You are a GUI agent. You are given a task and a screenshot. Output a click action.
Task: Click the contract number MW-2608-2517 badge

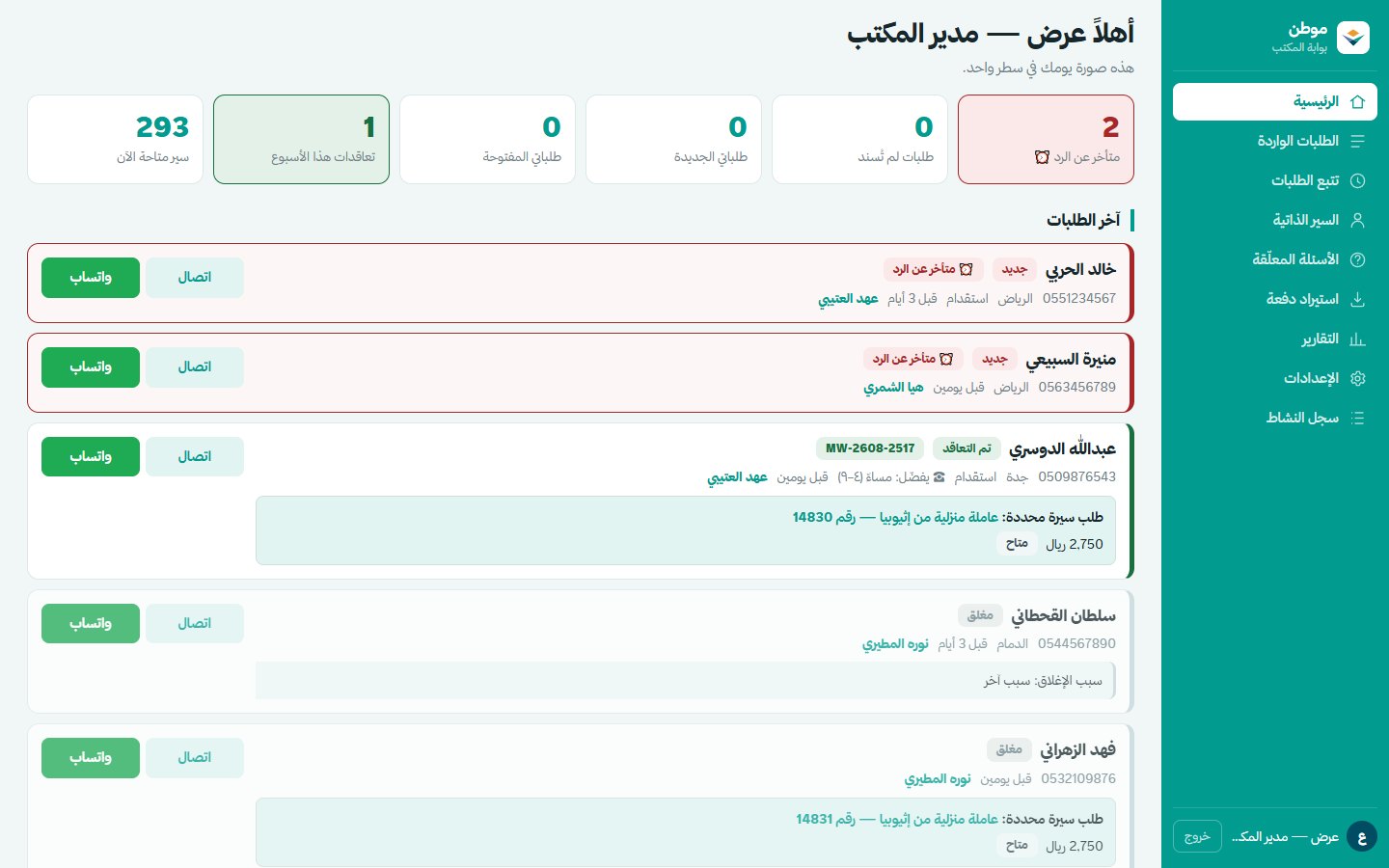pos(870,448)
